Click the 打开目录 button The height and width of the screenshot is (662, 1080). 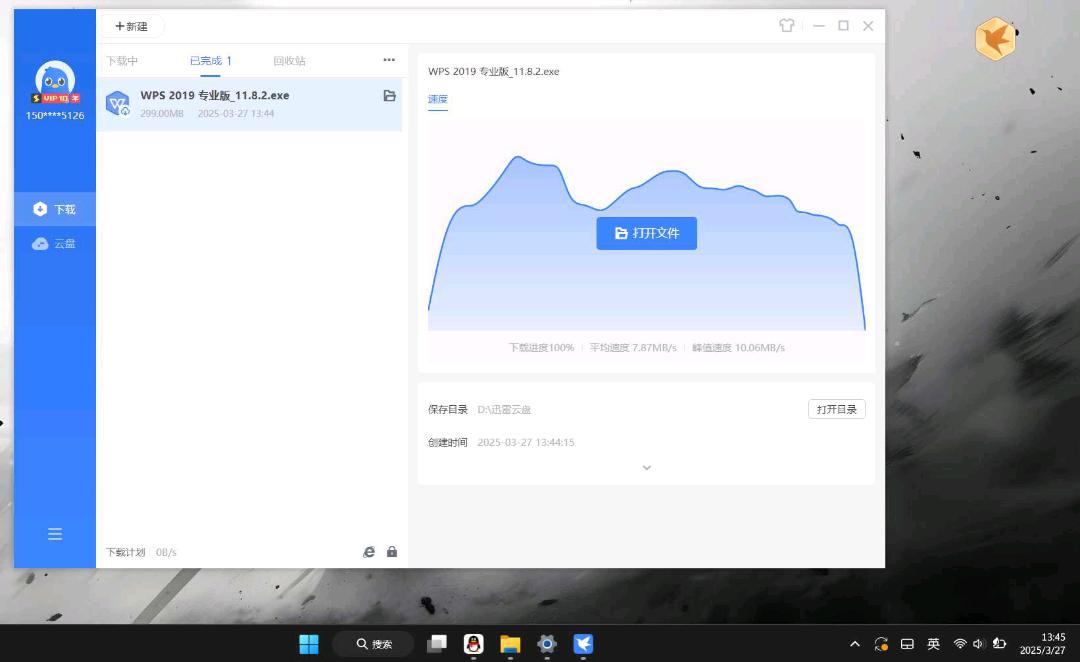pyautogui.click(x=836, y=409)
